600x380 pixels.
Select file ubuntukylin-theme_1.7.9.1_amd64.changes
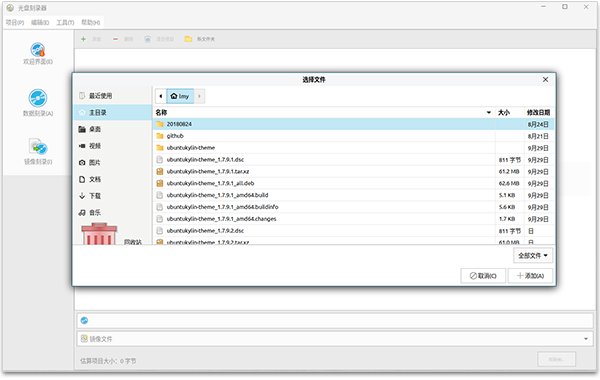click(352, 219)
